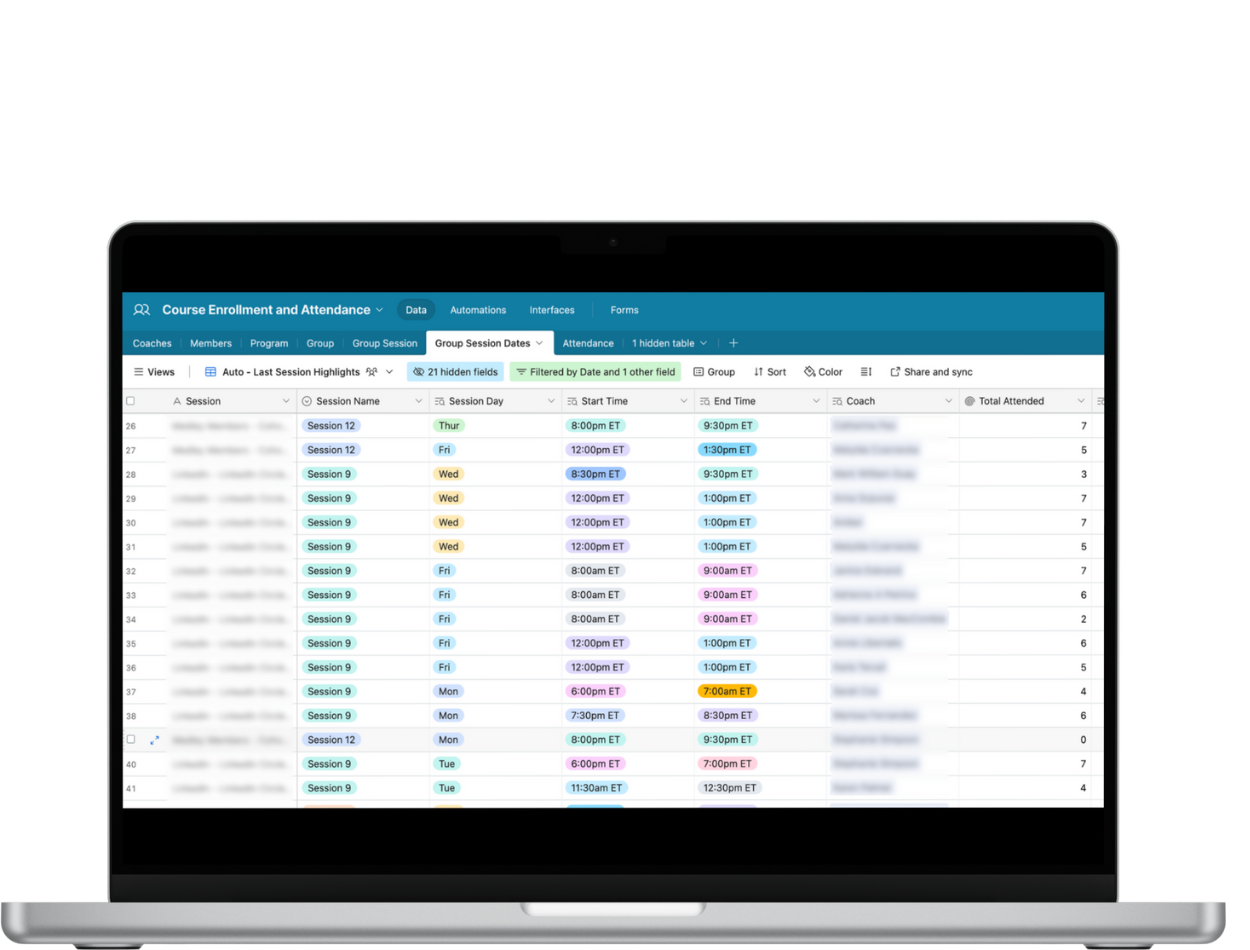
Task: Check the checkbox on the hovered Session 12 Mon row
Action: tap(130, 740)
